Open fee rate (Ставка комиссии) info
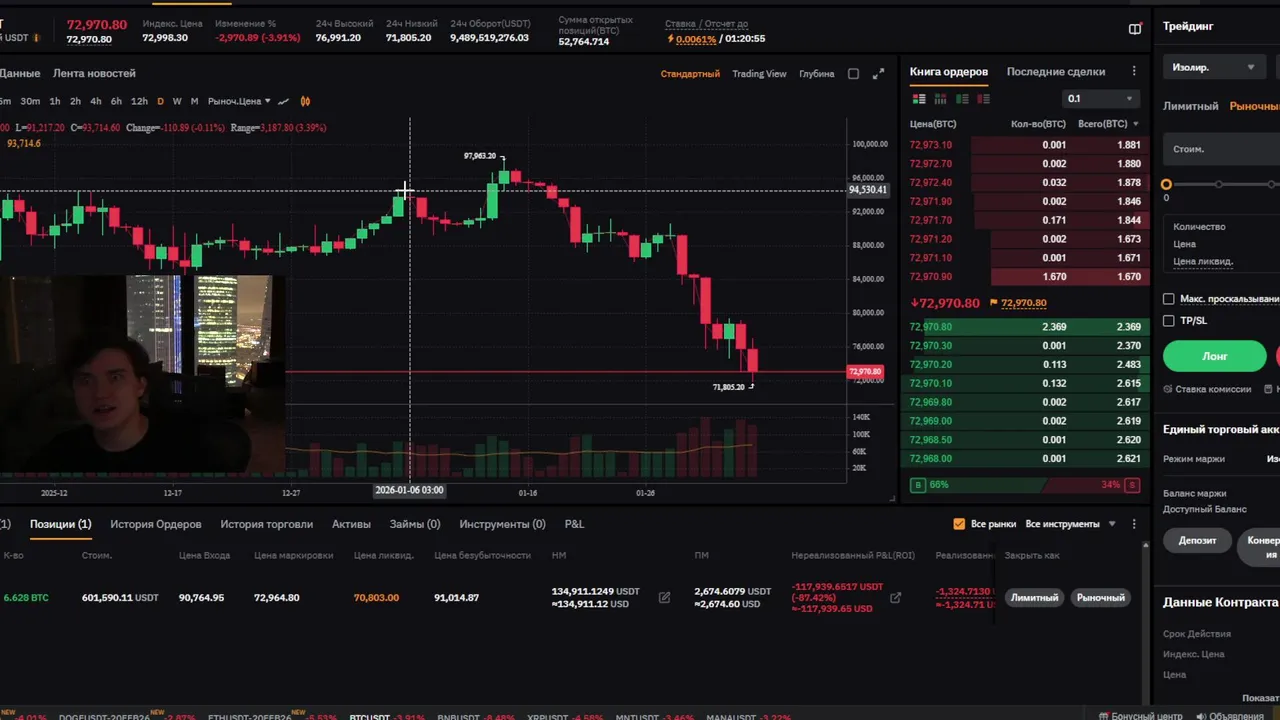The height and width of the screenshot is (720, 1280). (x=1207, y=389)
